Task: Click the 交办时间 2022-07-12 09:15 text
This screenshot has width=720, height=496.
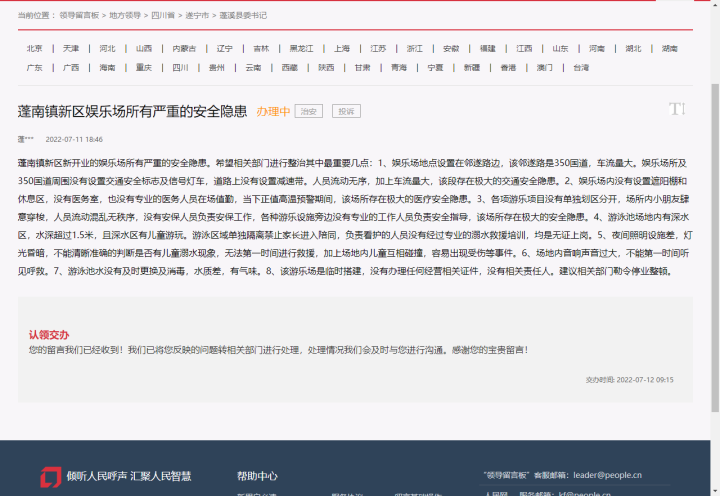Action: pos(629,380)
